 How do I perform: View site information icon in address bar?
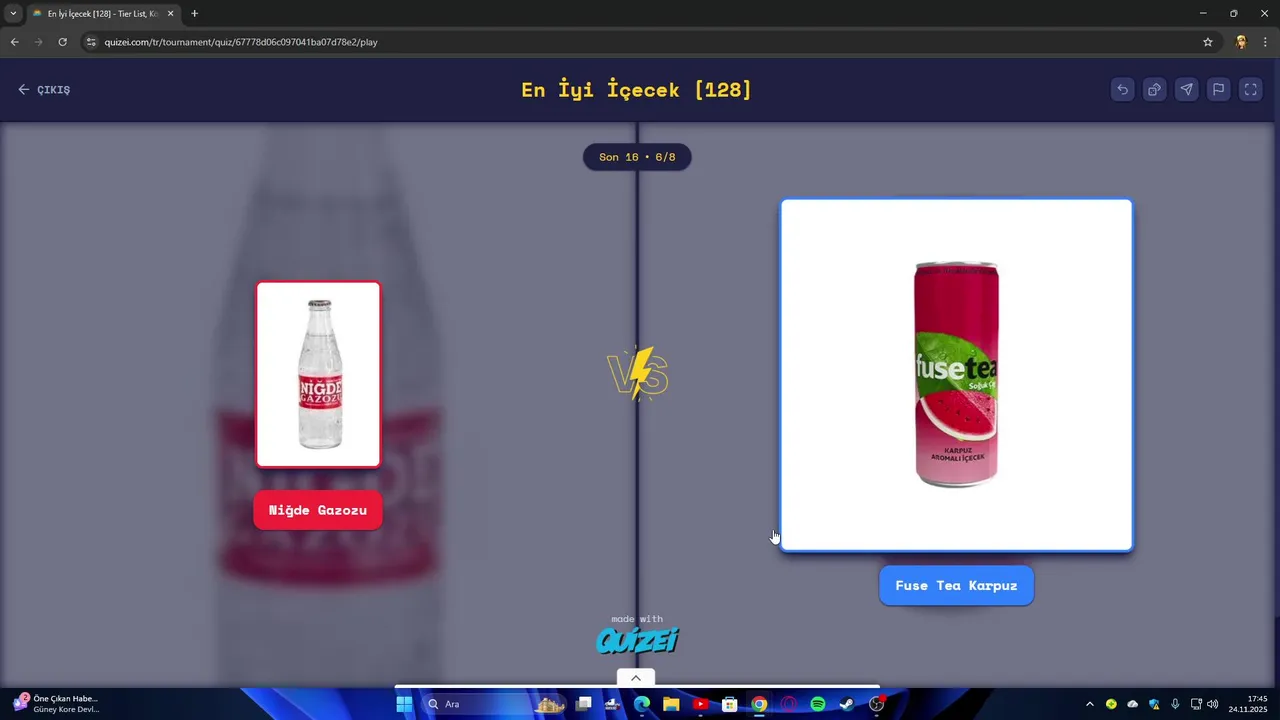click(91, 42)
